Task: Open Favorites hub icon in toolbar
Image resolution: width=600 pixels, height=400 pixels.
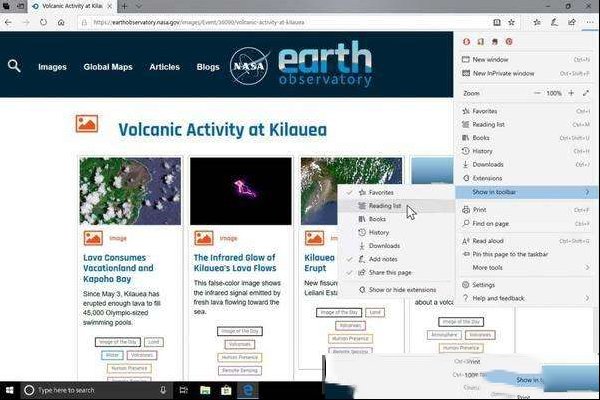Action: [x=537, y=23]
